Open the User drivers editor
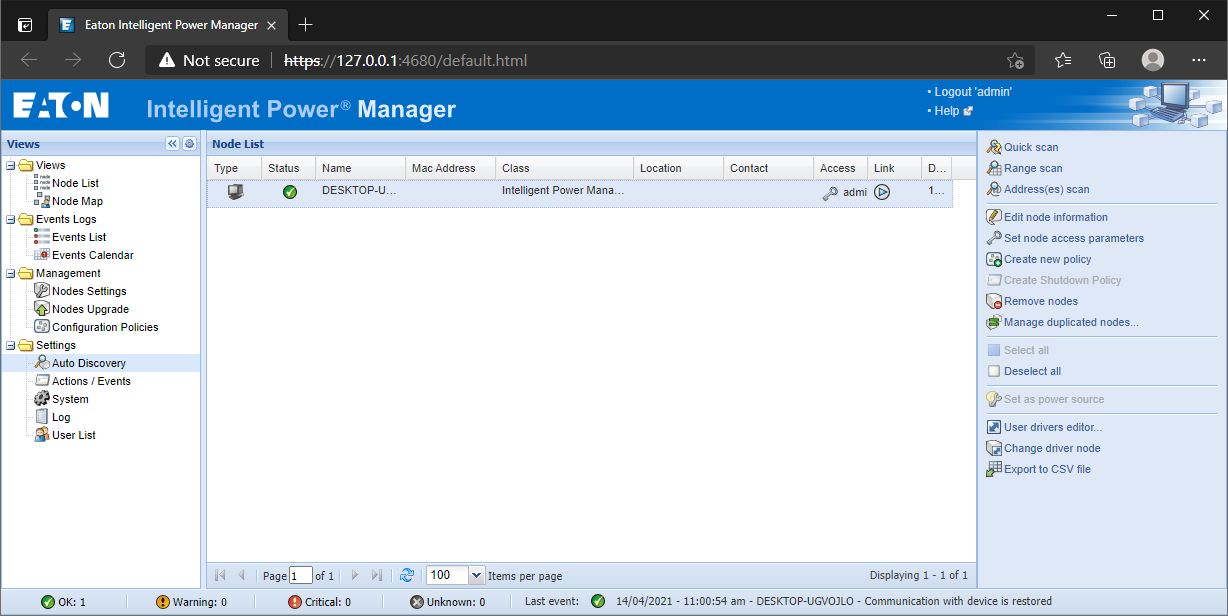The height and width of the screenshot is (616, 1228). pyautogui.click(x=1053, y=427)
